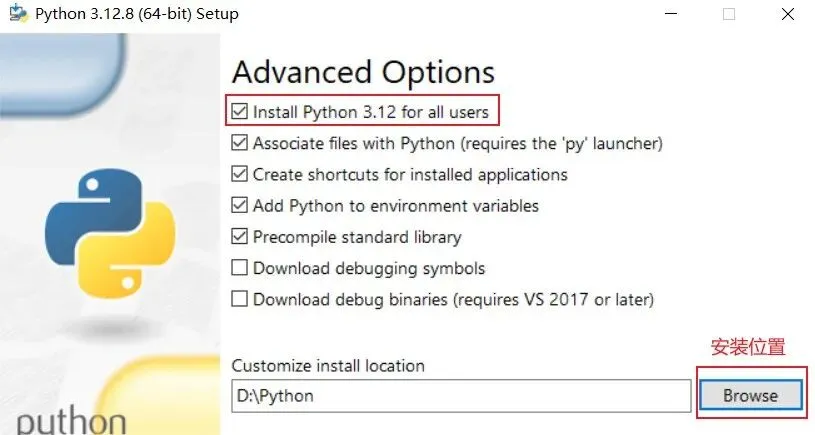
Task: Click the maximize window button
Action: [729, 15]
